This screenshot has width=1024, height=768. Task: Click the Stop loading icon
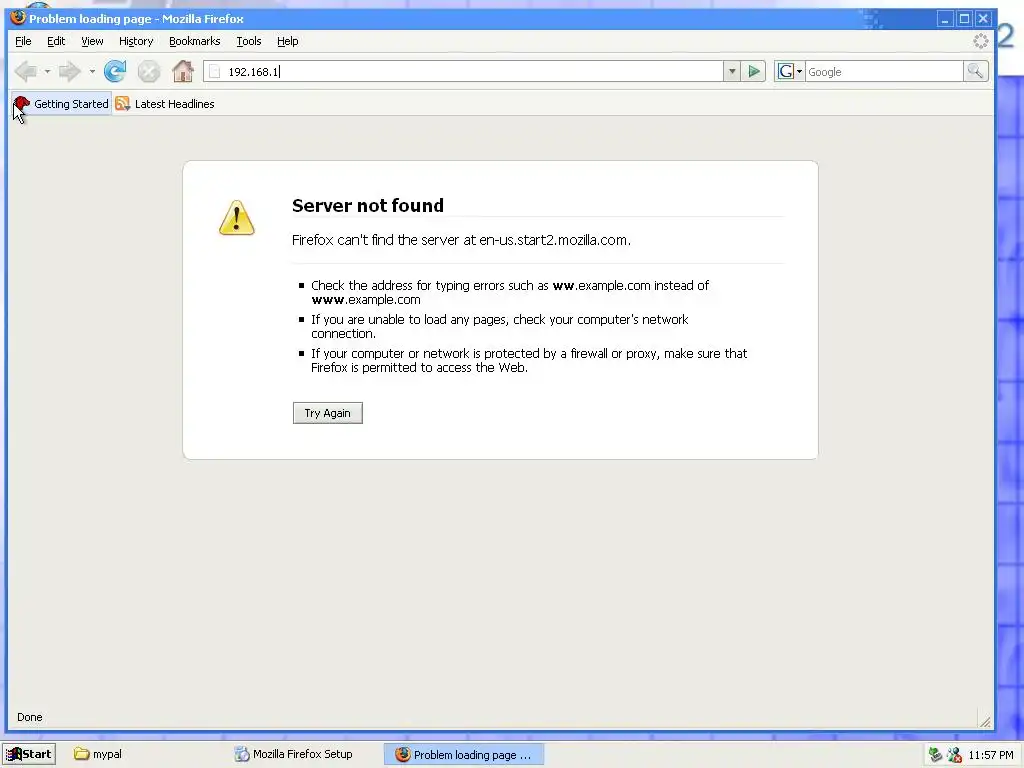pos(149,71)
